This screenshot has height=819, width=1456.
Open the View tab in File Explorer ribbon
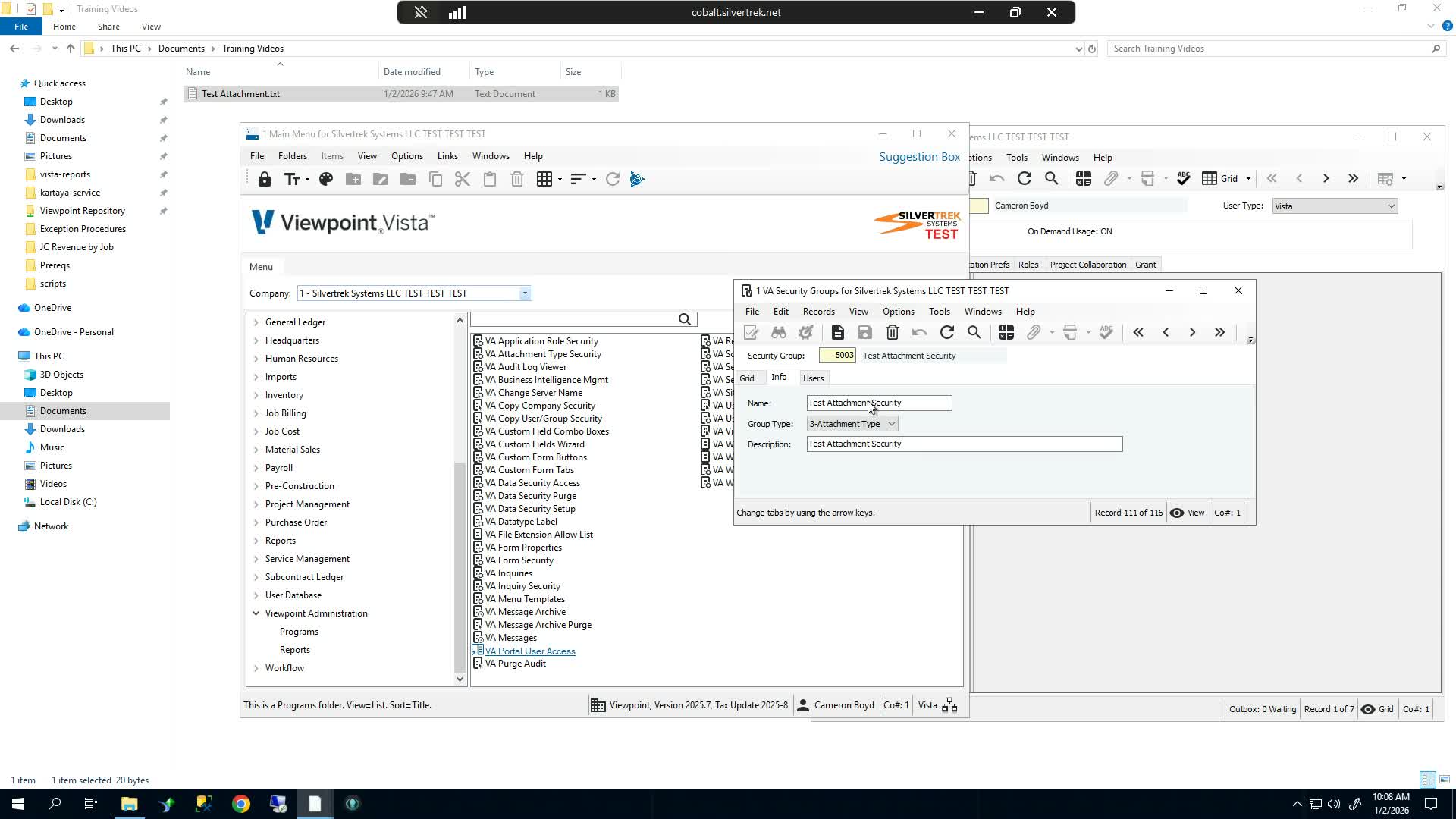click(x=151, y=27)
